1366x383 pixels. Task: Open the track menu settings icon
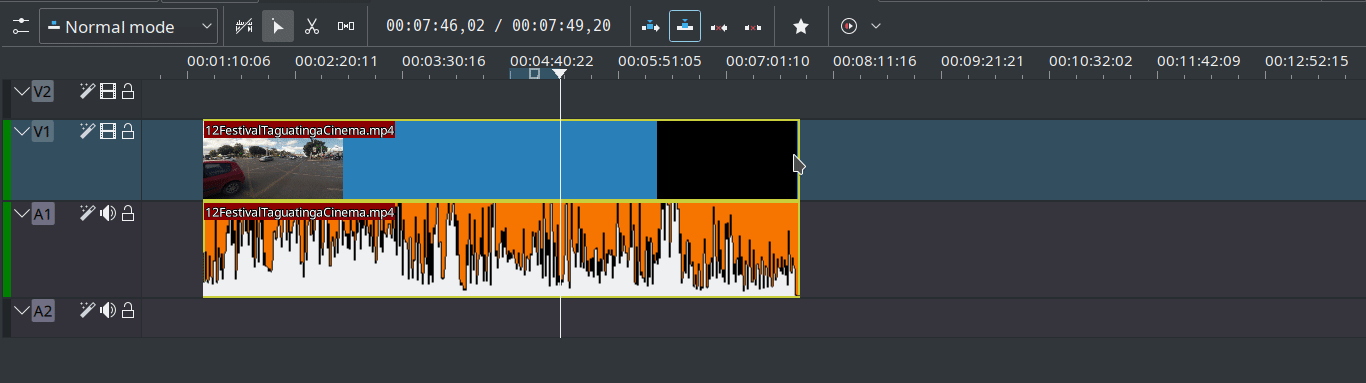[x=21, y=27]
